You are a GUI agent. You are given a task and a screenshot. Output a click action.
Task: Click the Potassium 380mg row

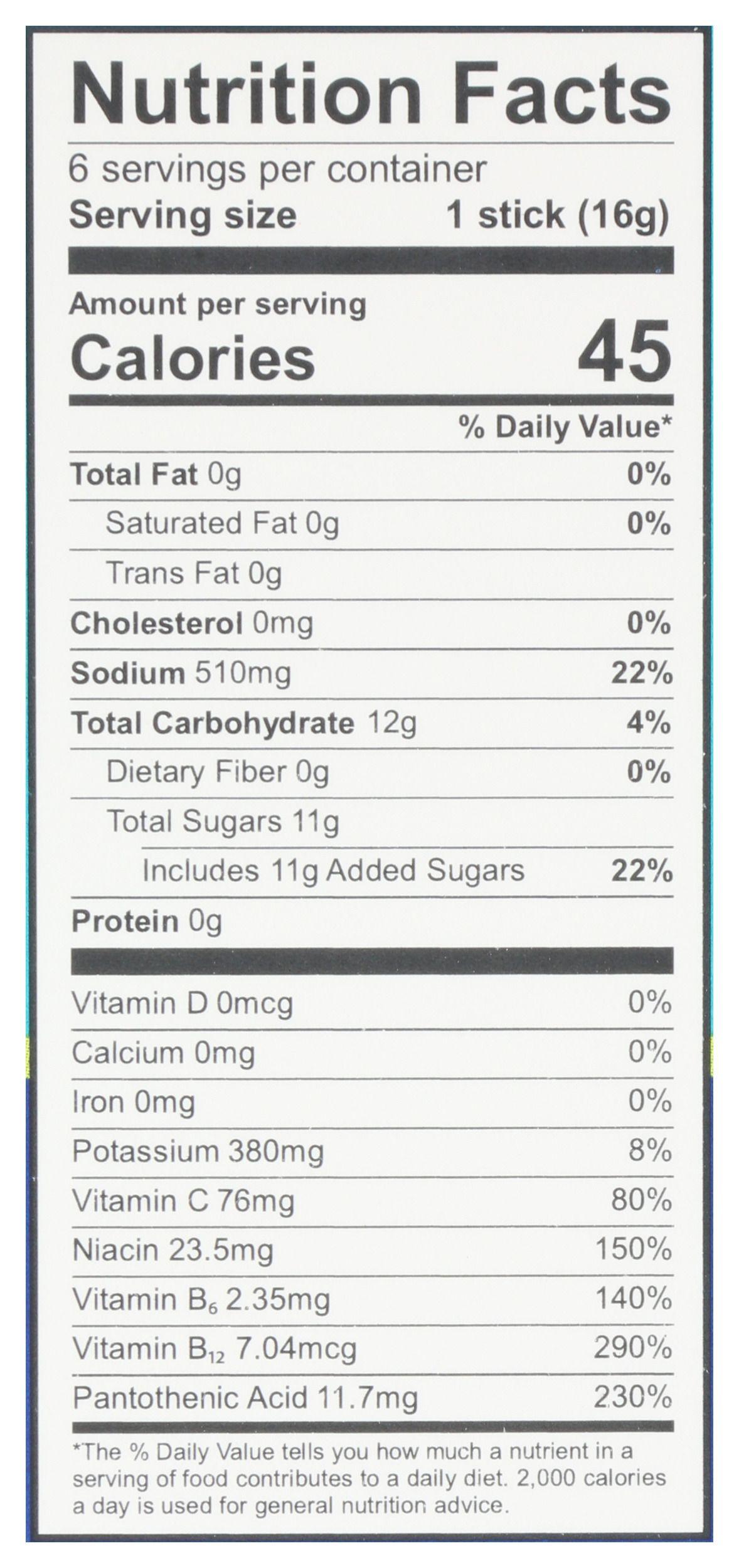click(198, 1151)
